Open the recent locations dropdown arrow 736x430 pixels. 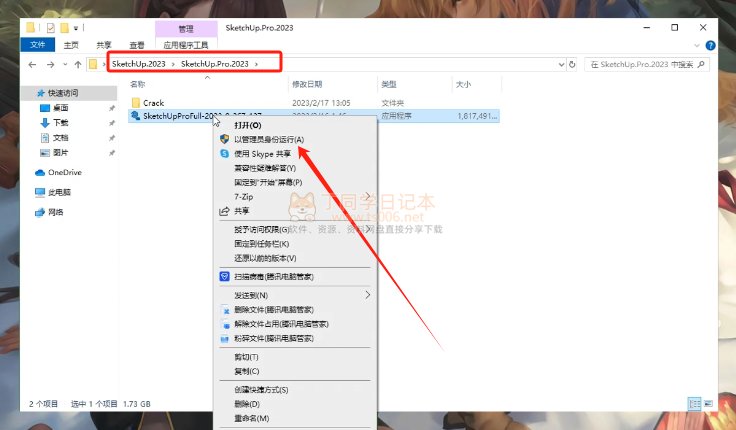tap(65, 64)
